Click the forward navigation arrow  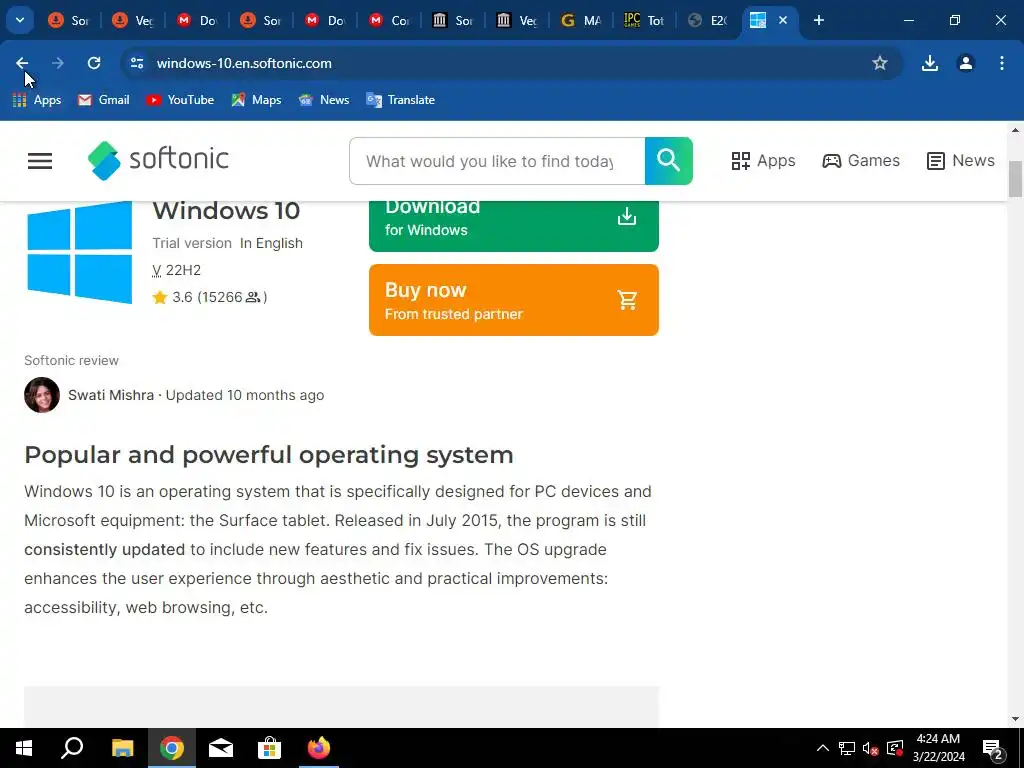coord(58,63)
